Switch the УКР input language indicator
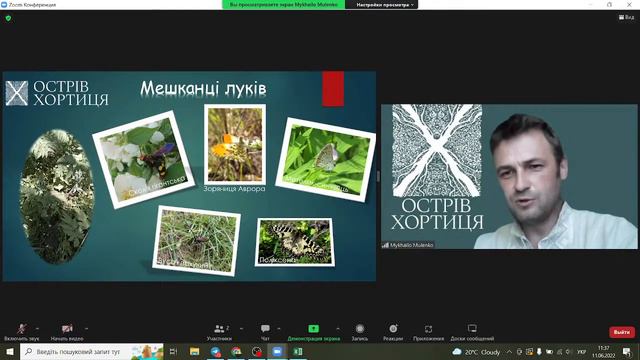 pos(582,352)
